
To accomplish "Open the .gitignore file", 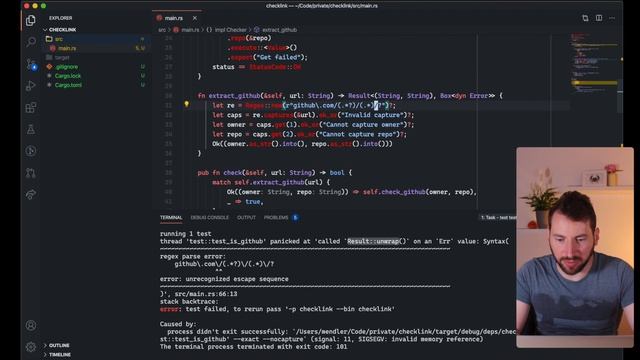I will 67,67.
